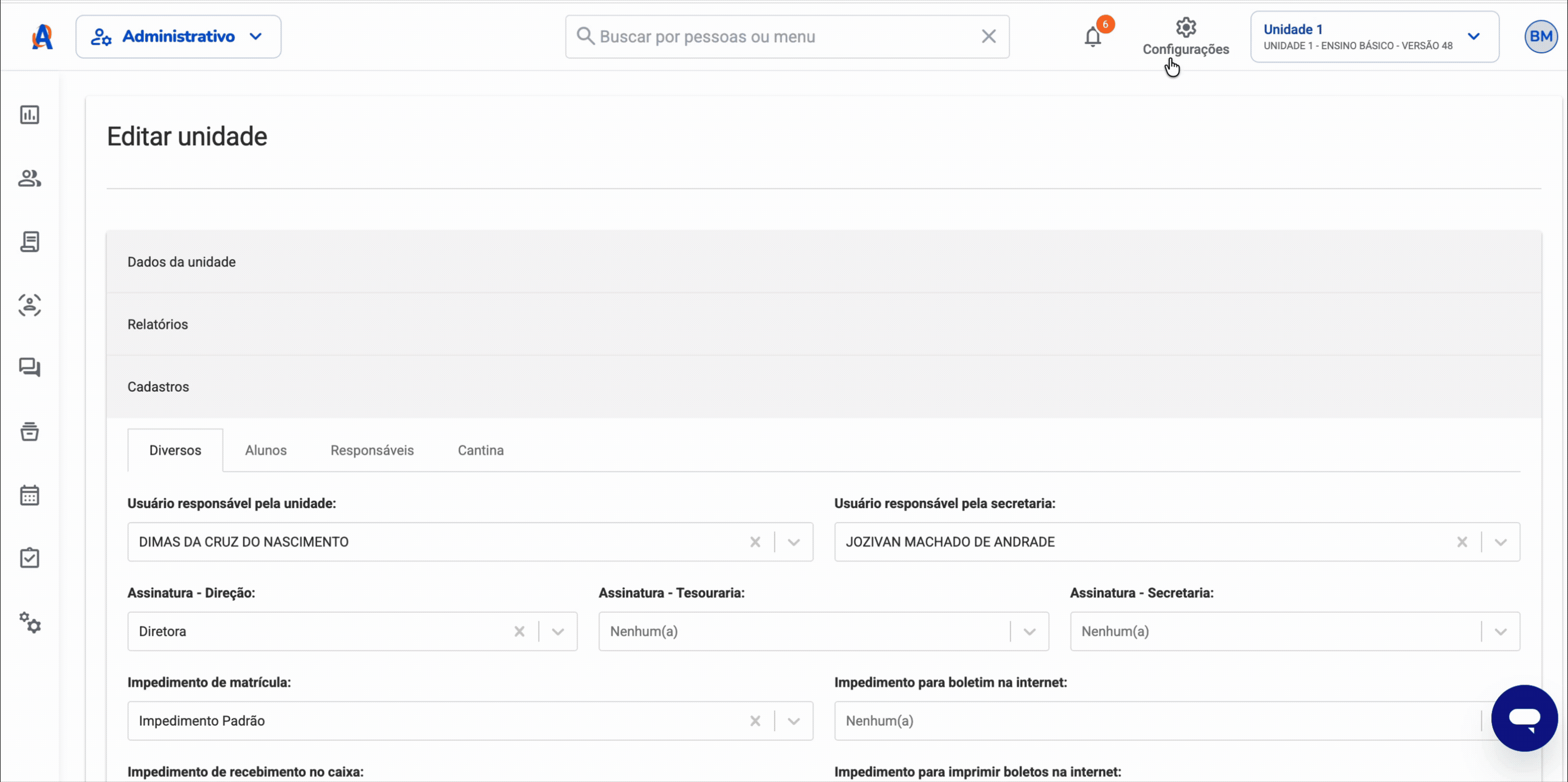Collapse the Cadastros section
The image size is (1568, 782).
[x=824, y=387]
